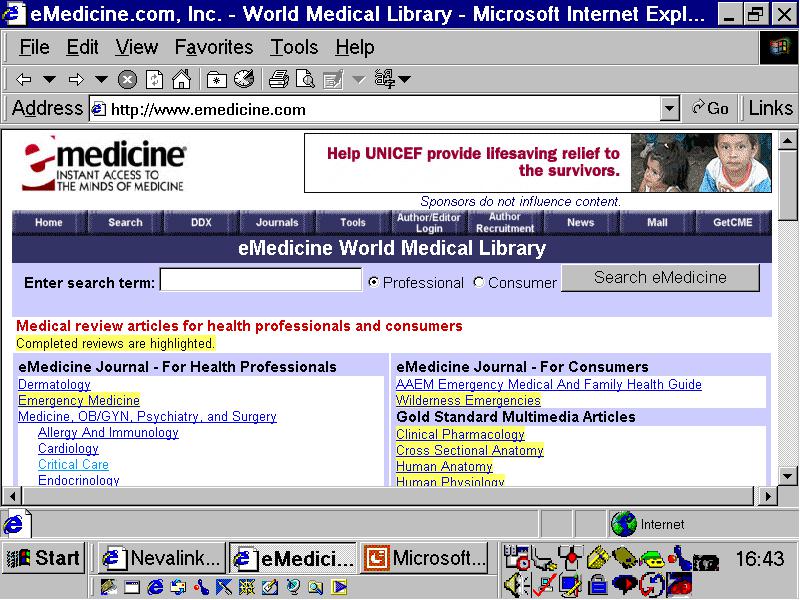The image size is (800, 600).
Task: Open the File menu
Action: point(34,47)
